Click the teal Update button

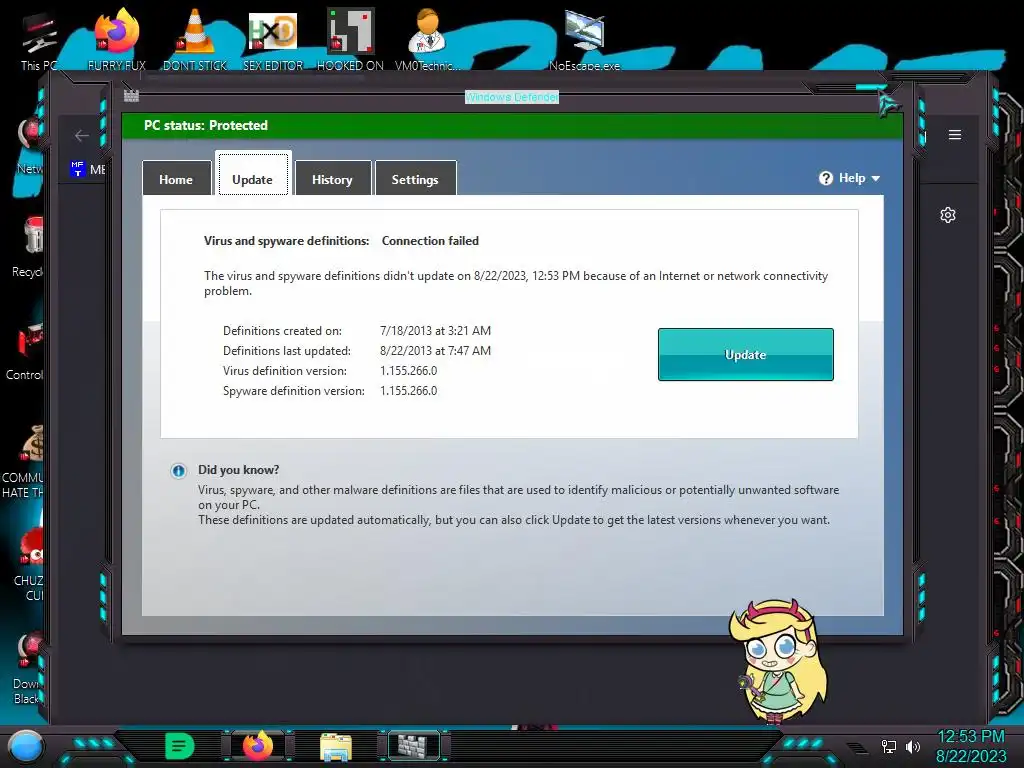[x=745, y=355]
